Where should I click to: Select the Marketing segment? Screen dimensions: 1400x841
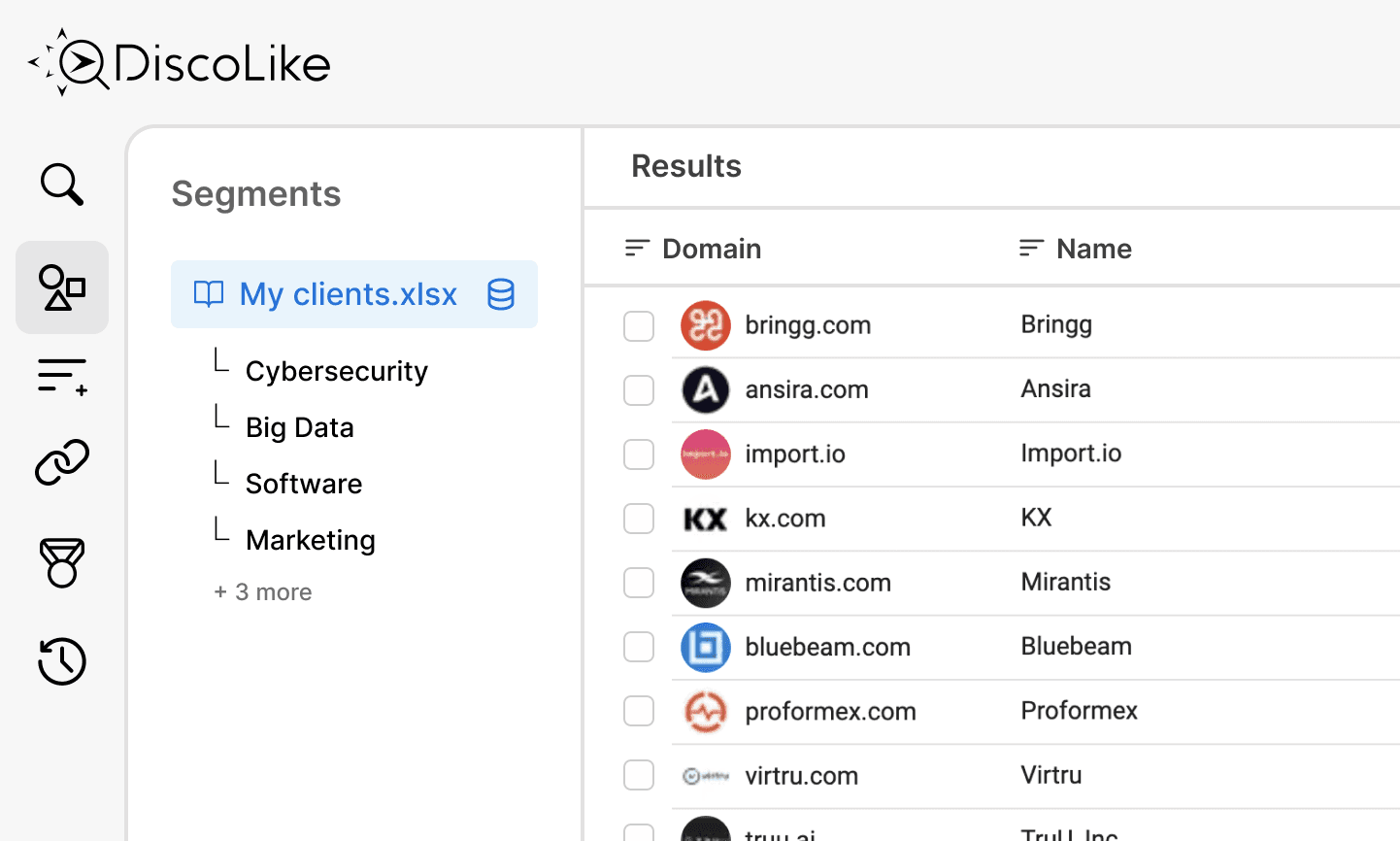(x=310, y=540)
